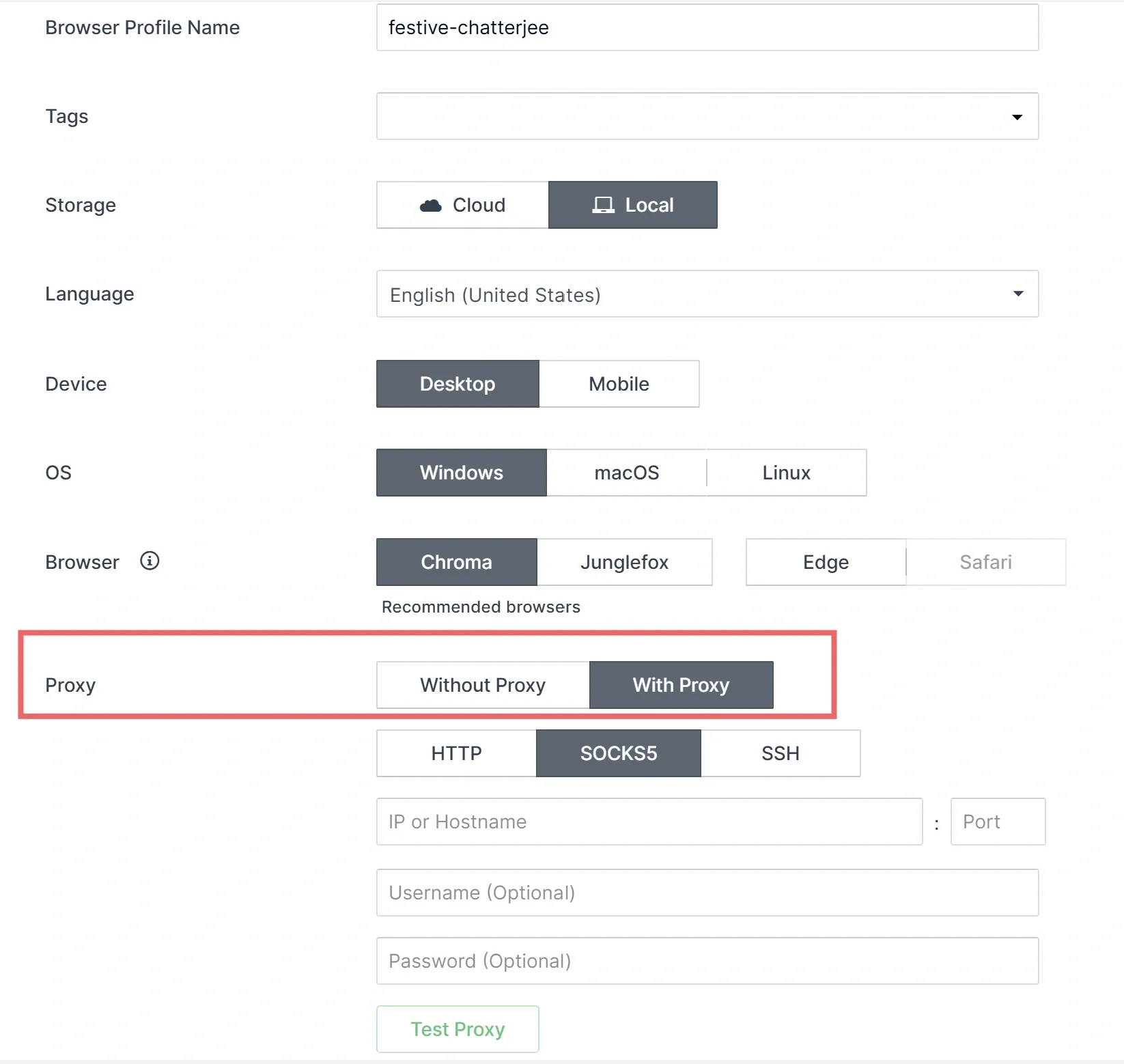Click the Password (Optional) field

[707, 960]
